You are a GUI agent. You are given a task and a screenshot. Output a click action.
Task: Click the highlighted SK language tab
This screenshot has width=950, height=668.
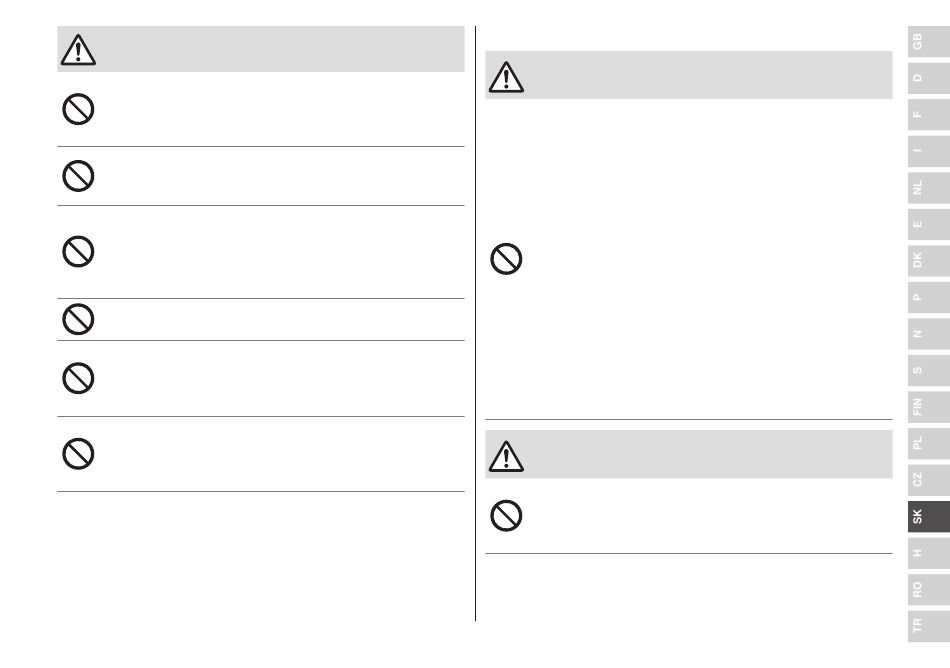coord(929,517)
